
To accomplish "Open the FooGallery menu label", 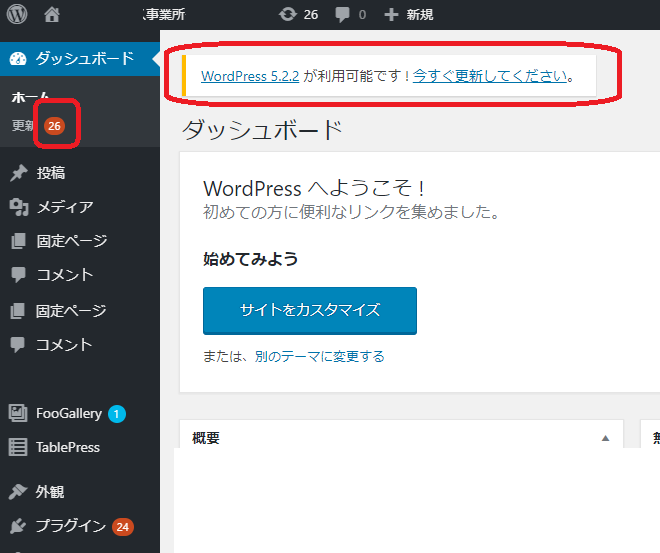I will tap(69, 414).
